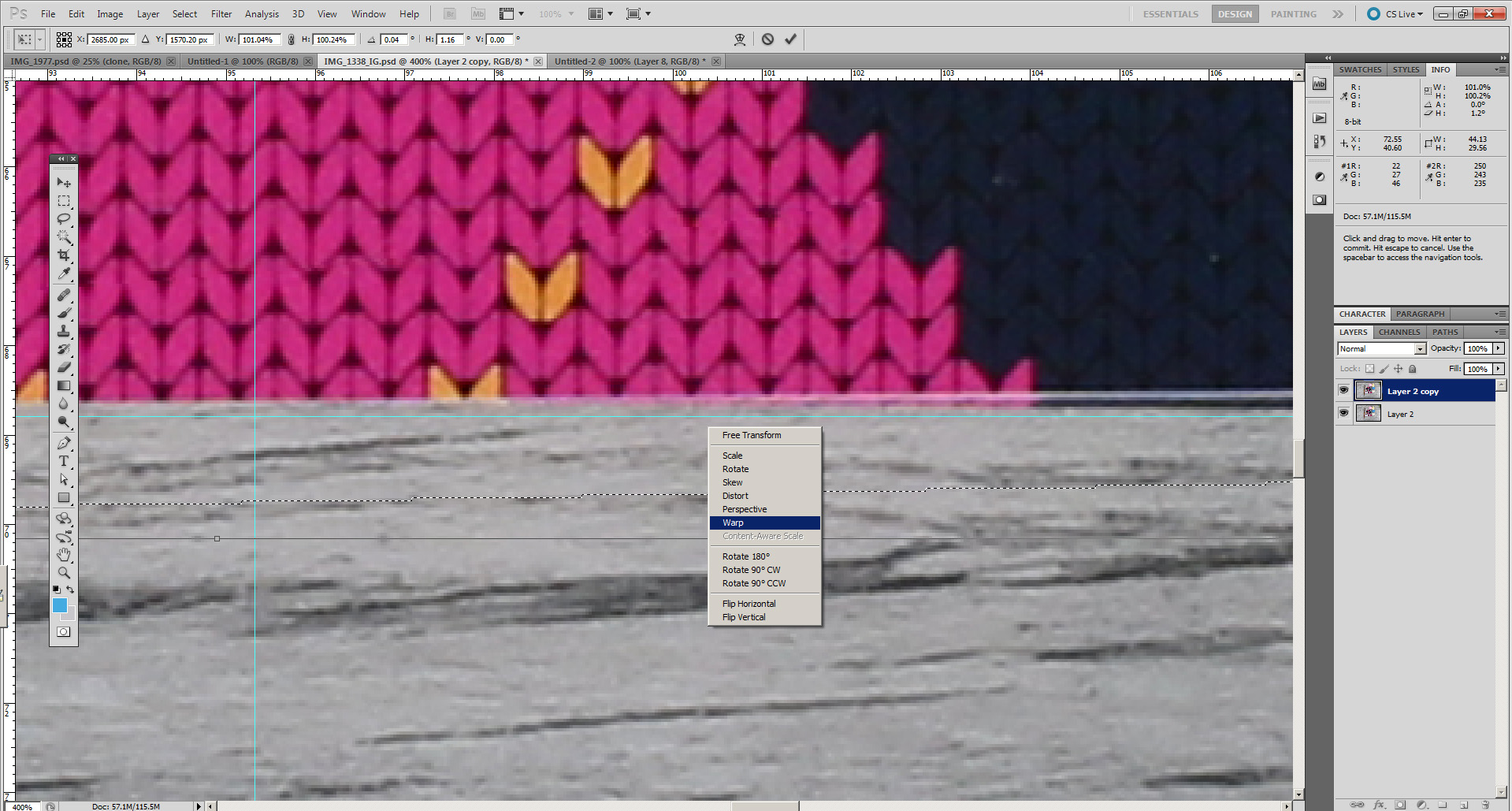This screenshot has height=811, width=1512.
Task: Select the Pen tool
Action: click(x=64, y=443)
